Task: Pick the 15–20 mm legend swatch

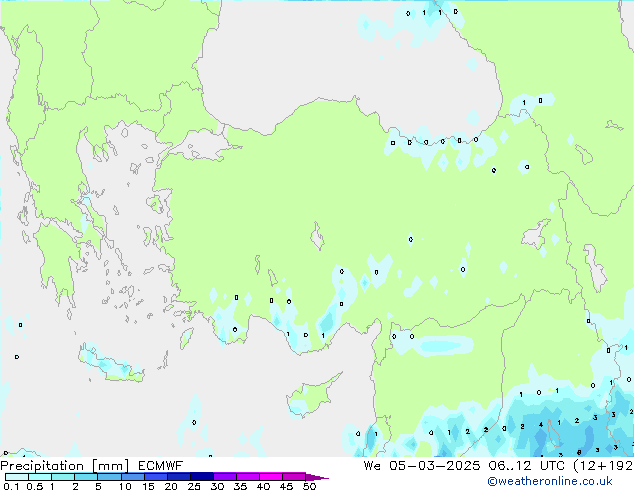Action: (156, 477)
